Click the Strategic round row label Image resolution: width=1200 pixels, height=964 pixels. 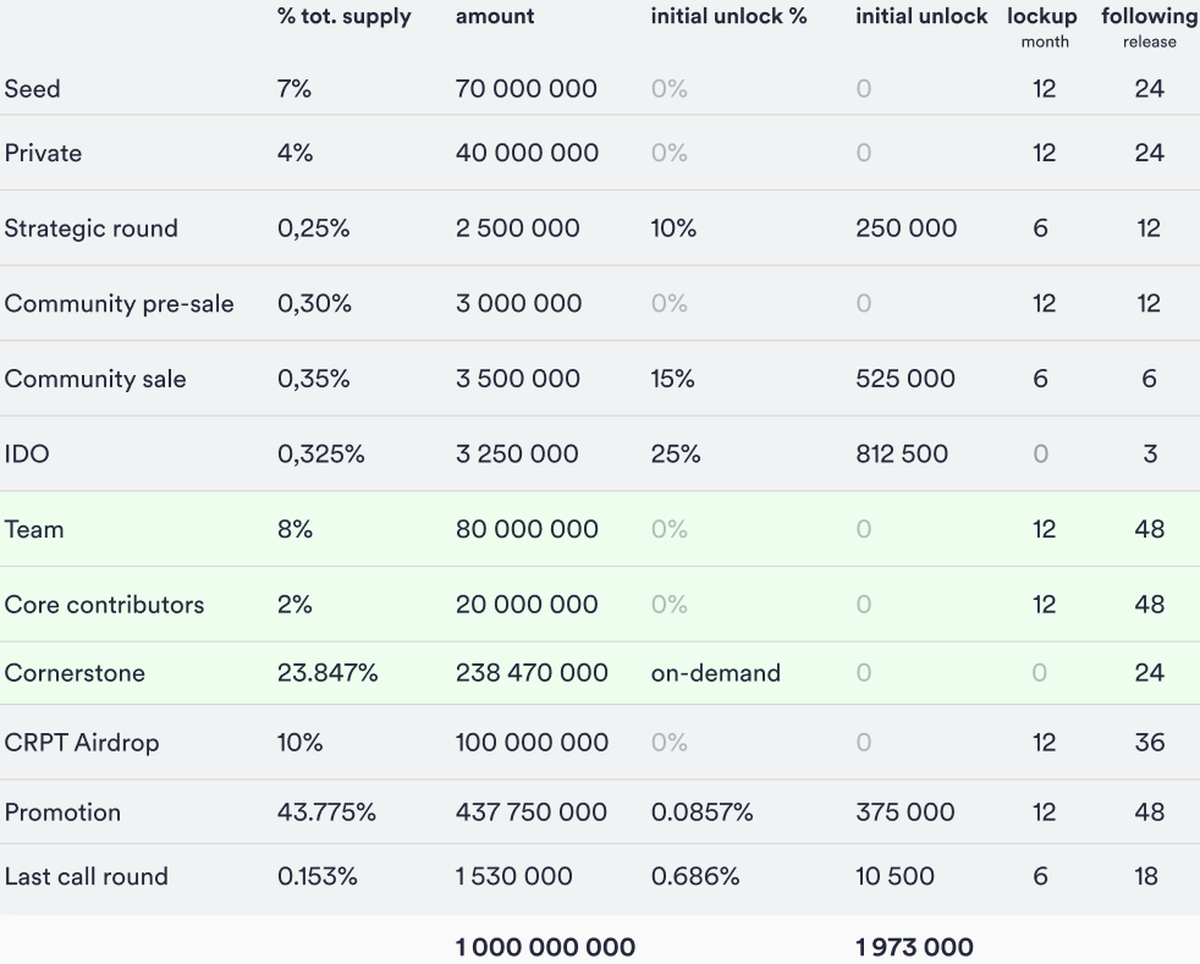pos(91,228)
